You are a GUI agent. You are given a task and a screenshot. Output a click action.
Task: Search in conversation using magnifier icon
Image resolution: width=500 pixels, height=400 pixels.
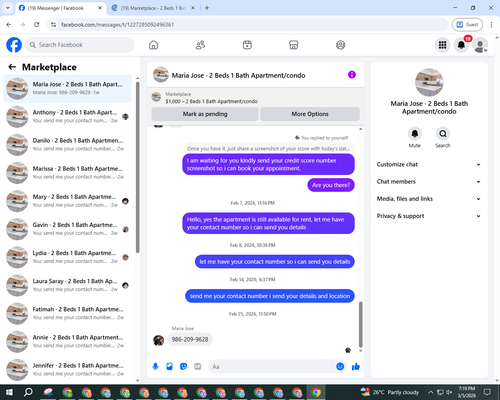point(443,134)
